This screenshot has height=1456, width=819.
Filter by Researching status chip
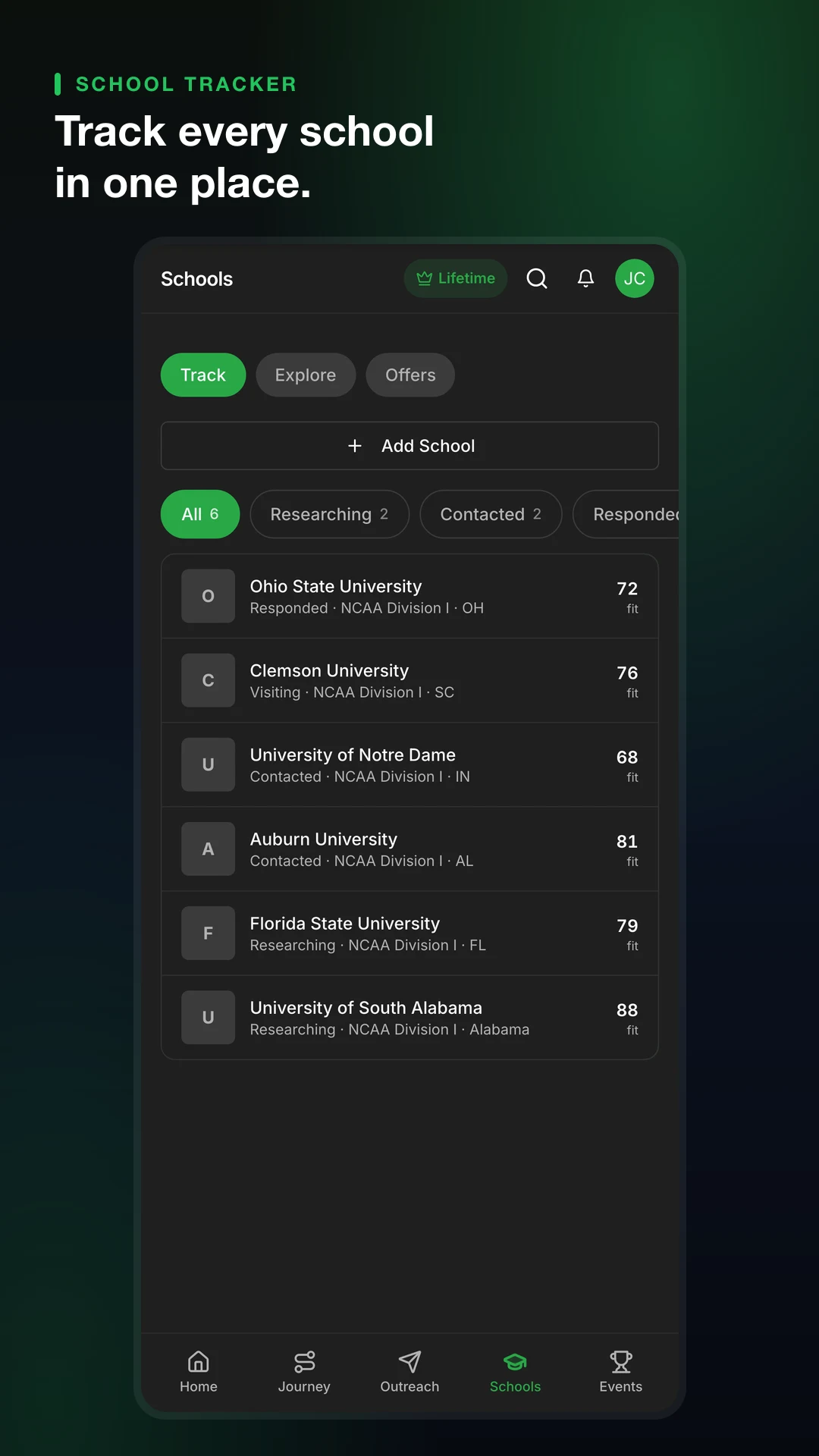pos(330,514)
